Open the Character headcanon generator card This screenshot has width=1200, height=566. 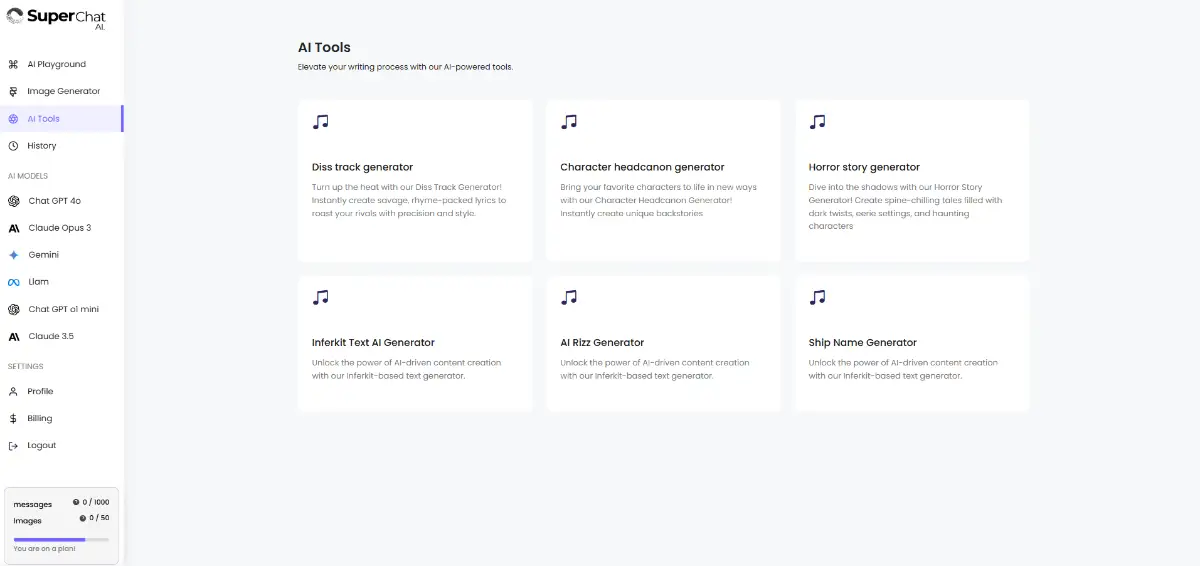663,181
